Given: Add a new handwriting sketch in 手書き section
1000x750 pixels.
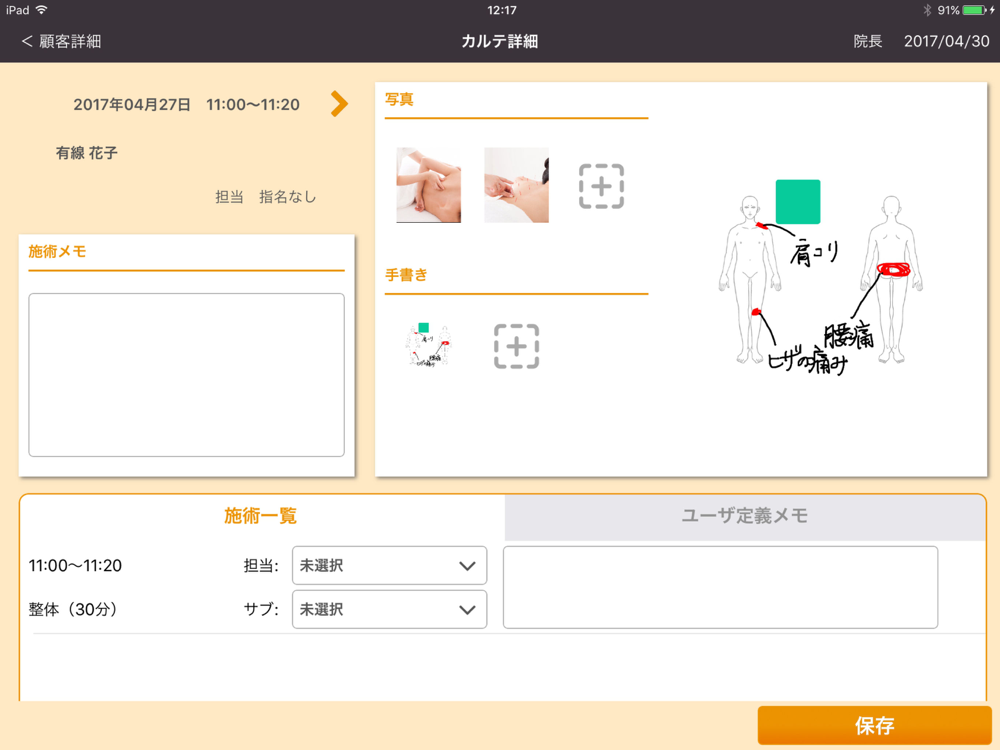Looking at the screenshot, I should click(516, 346).
